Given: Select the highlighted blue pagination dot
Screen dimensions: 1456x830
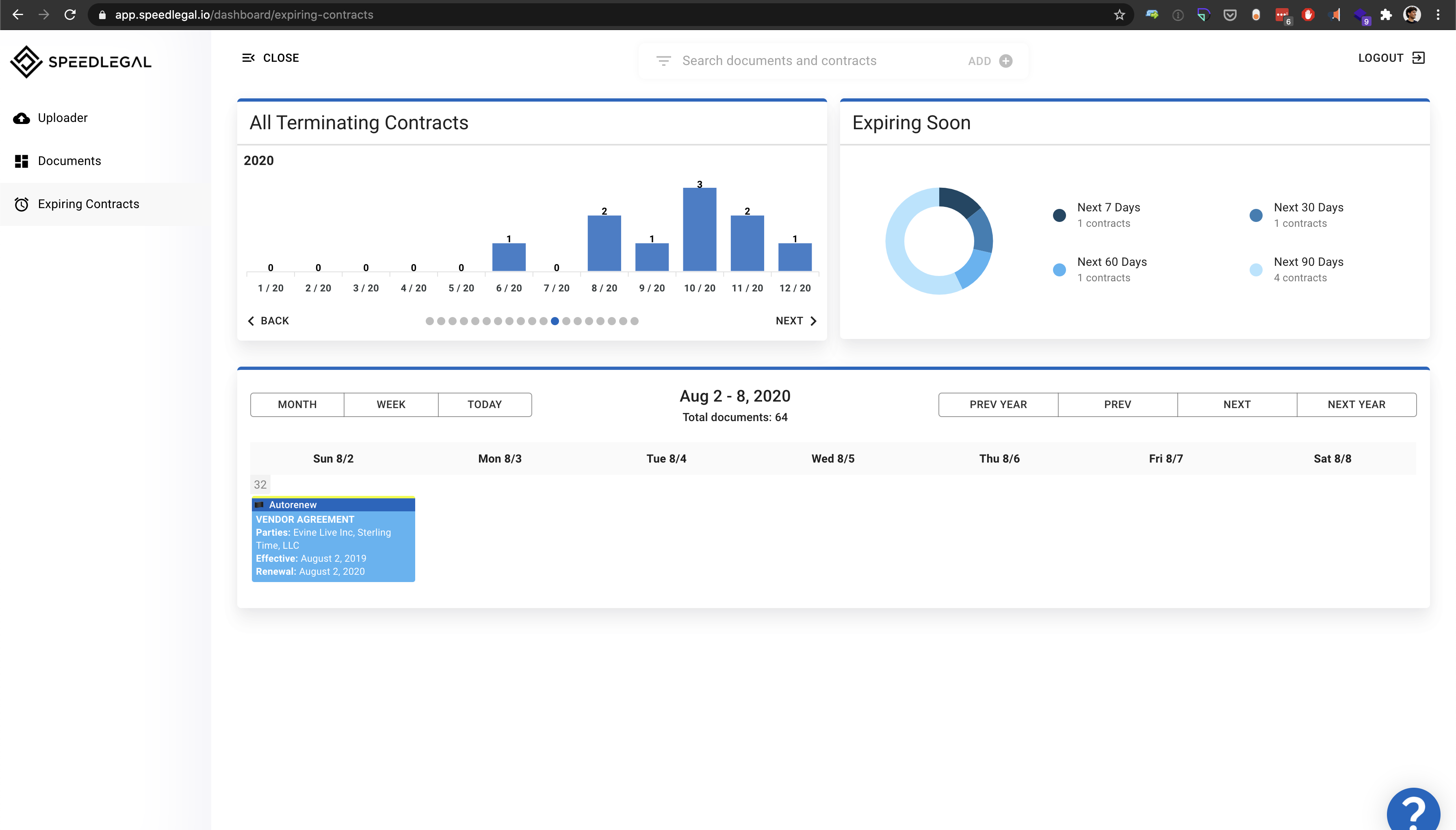Looking at the screenshot, I should pos(555,321).
